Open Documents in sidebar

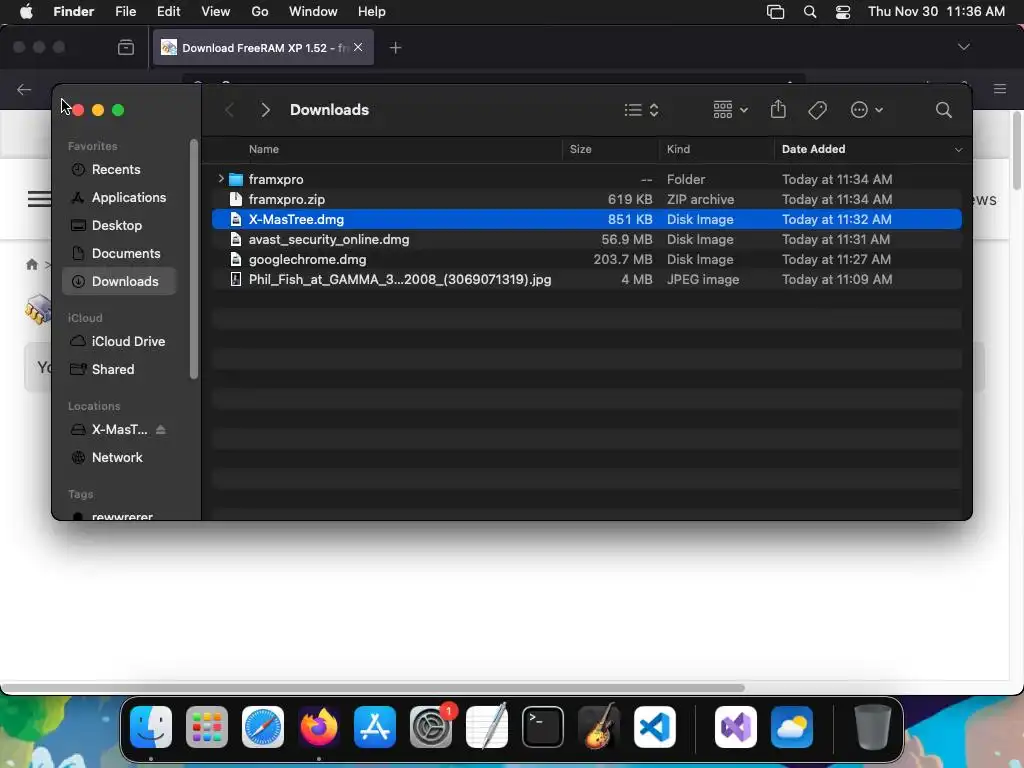point(120,253)
